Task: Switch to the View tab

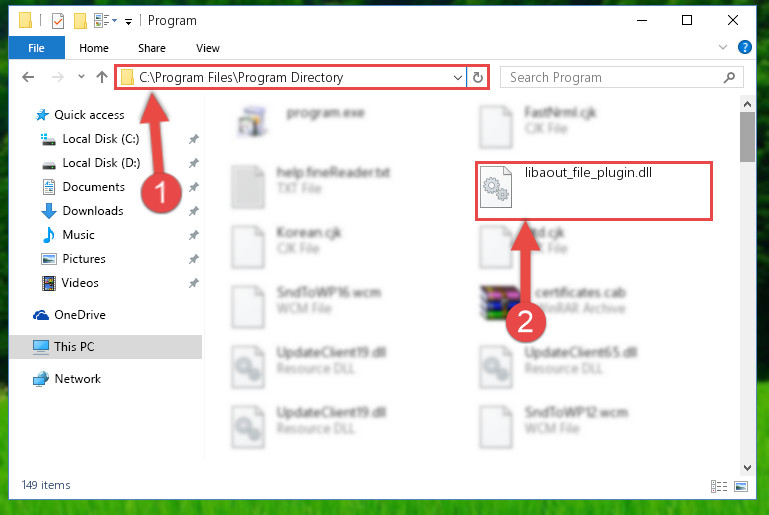Action: click(208, 48)
